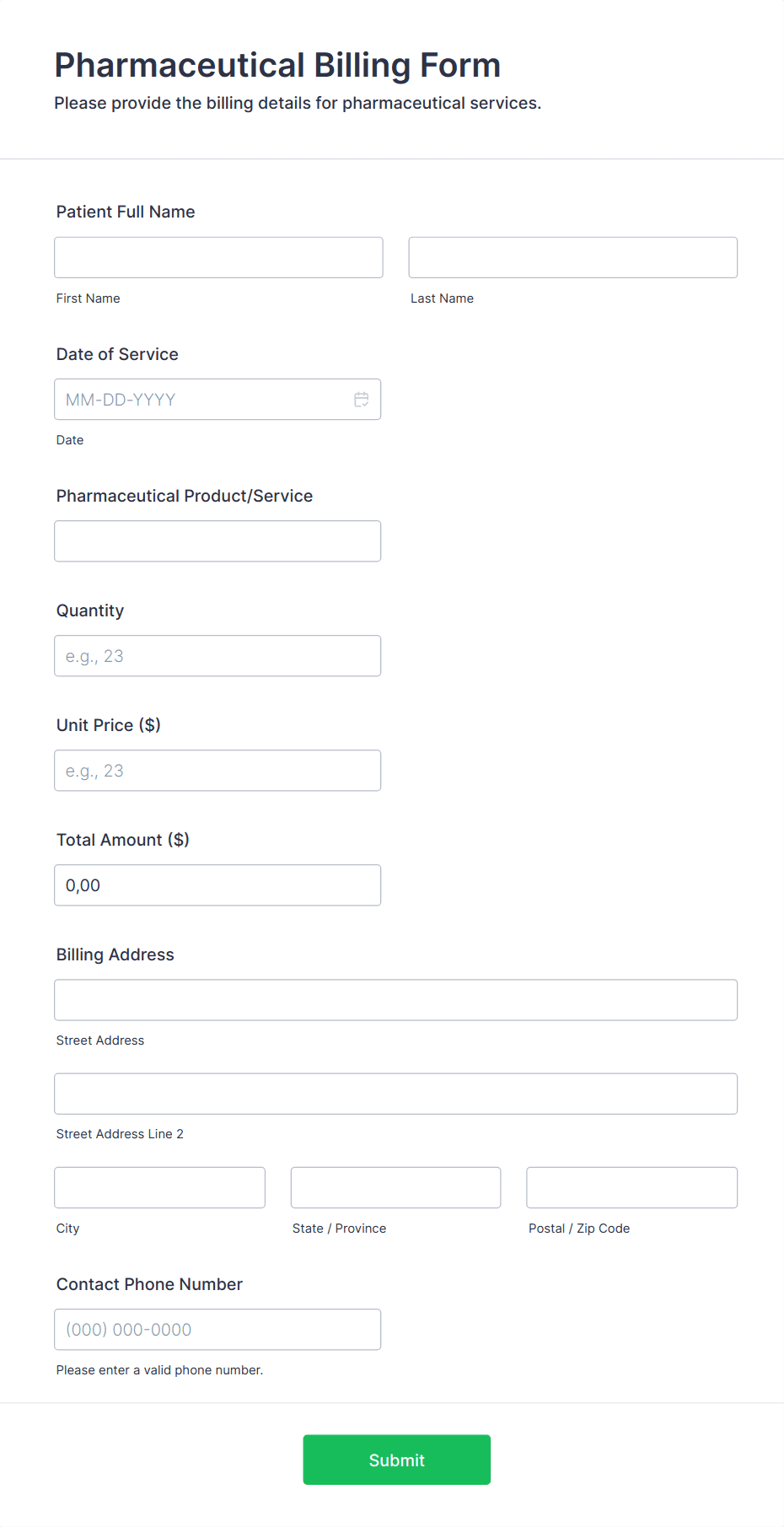The width and height of the screenshot is (784, 1527).
Task: Click the State / Province field
Action: (x=395, y=1187)
